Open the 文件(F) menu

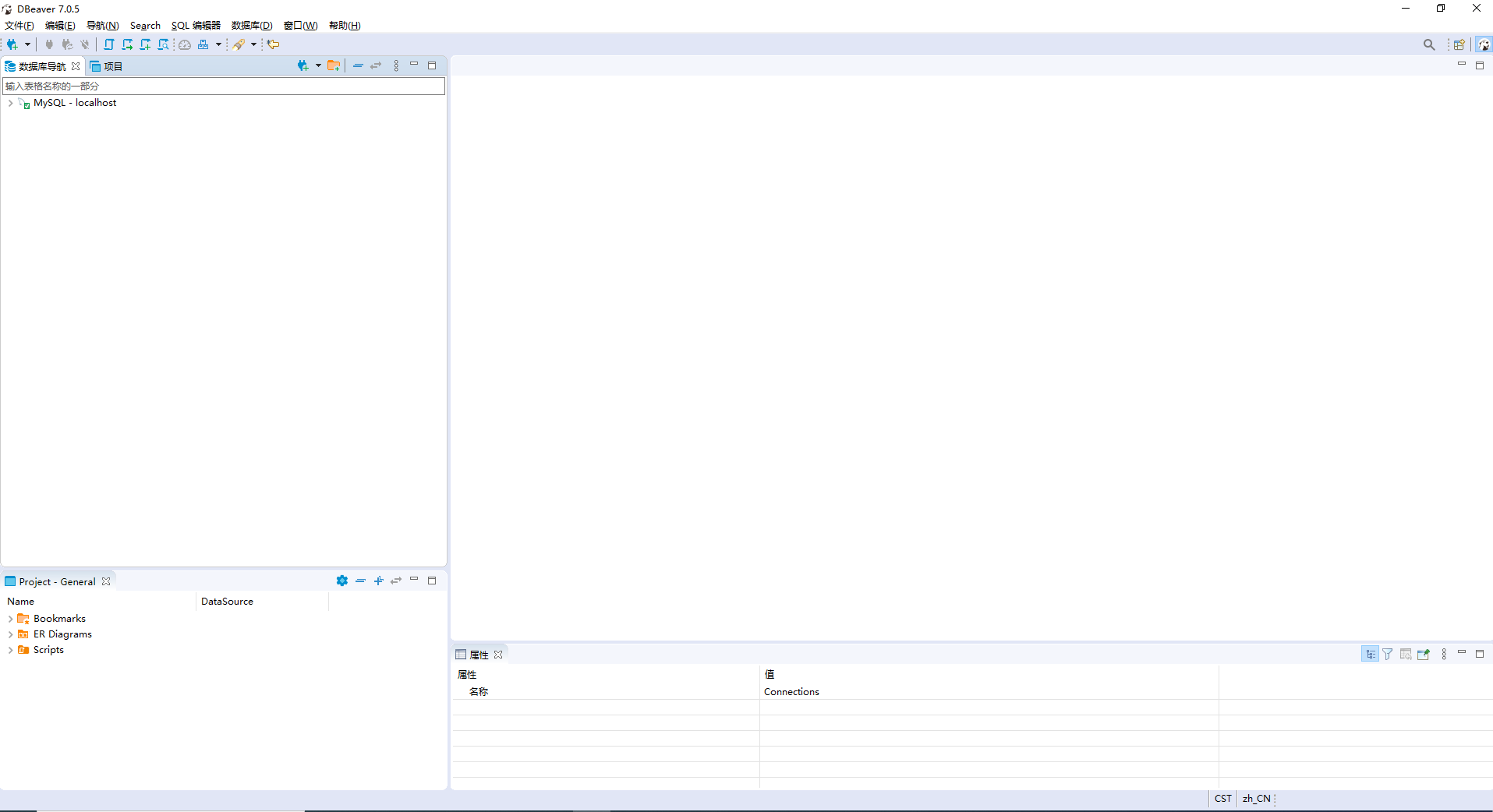[x=19, y=26]
